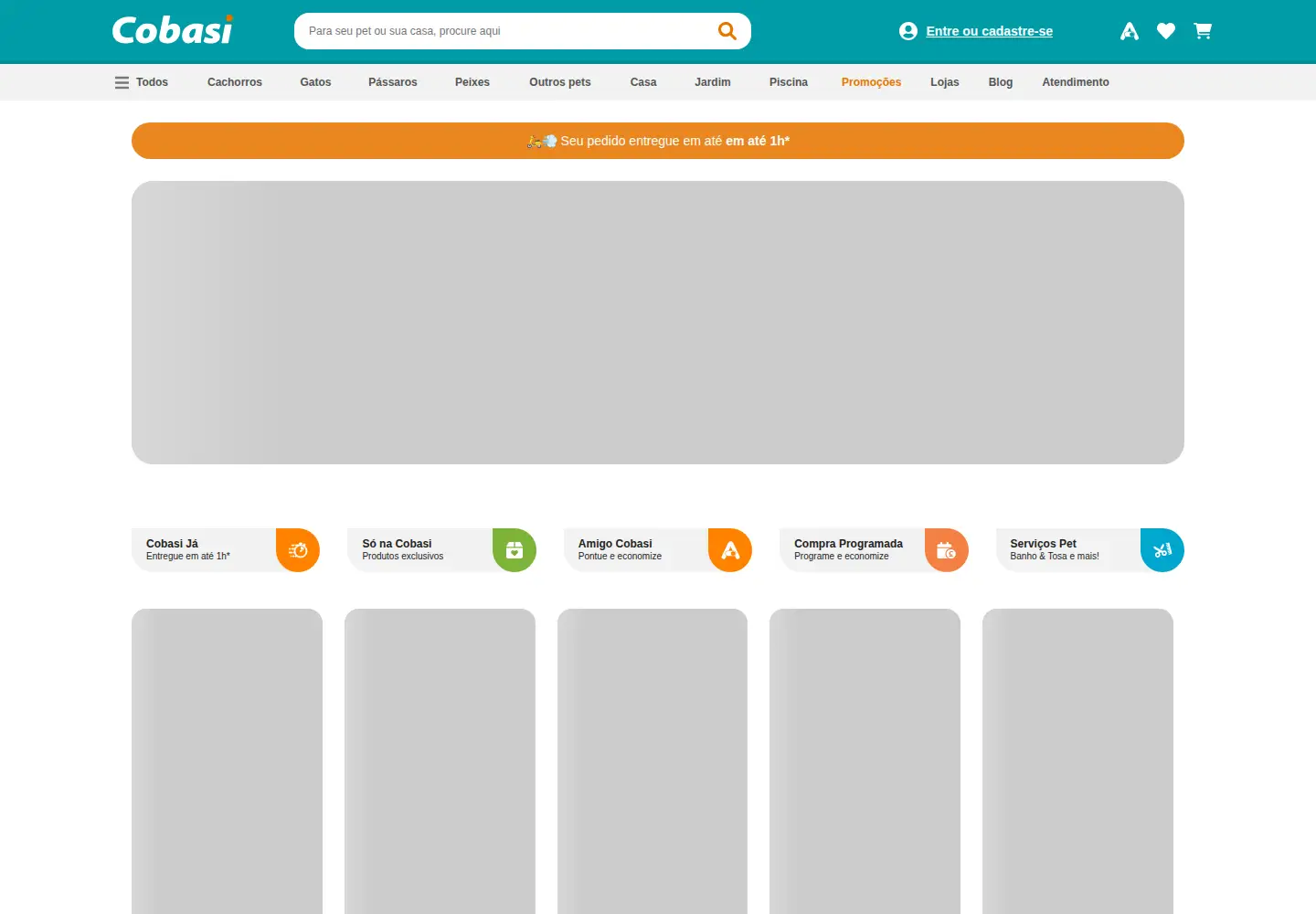Open the Jardim menu

coord(713,82)
